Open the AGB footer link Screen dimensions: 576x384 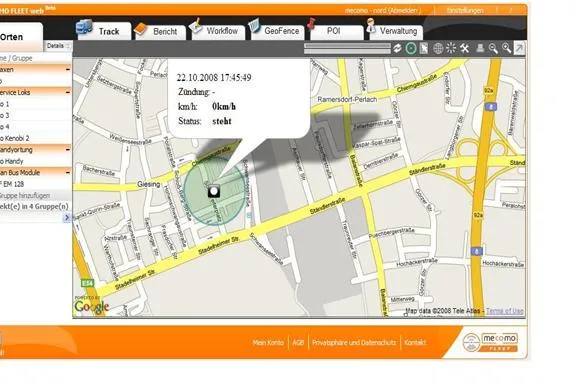(x=298, y=342)
